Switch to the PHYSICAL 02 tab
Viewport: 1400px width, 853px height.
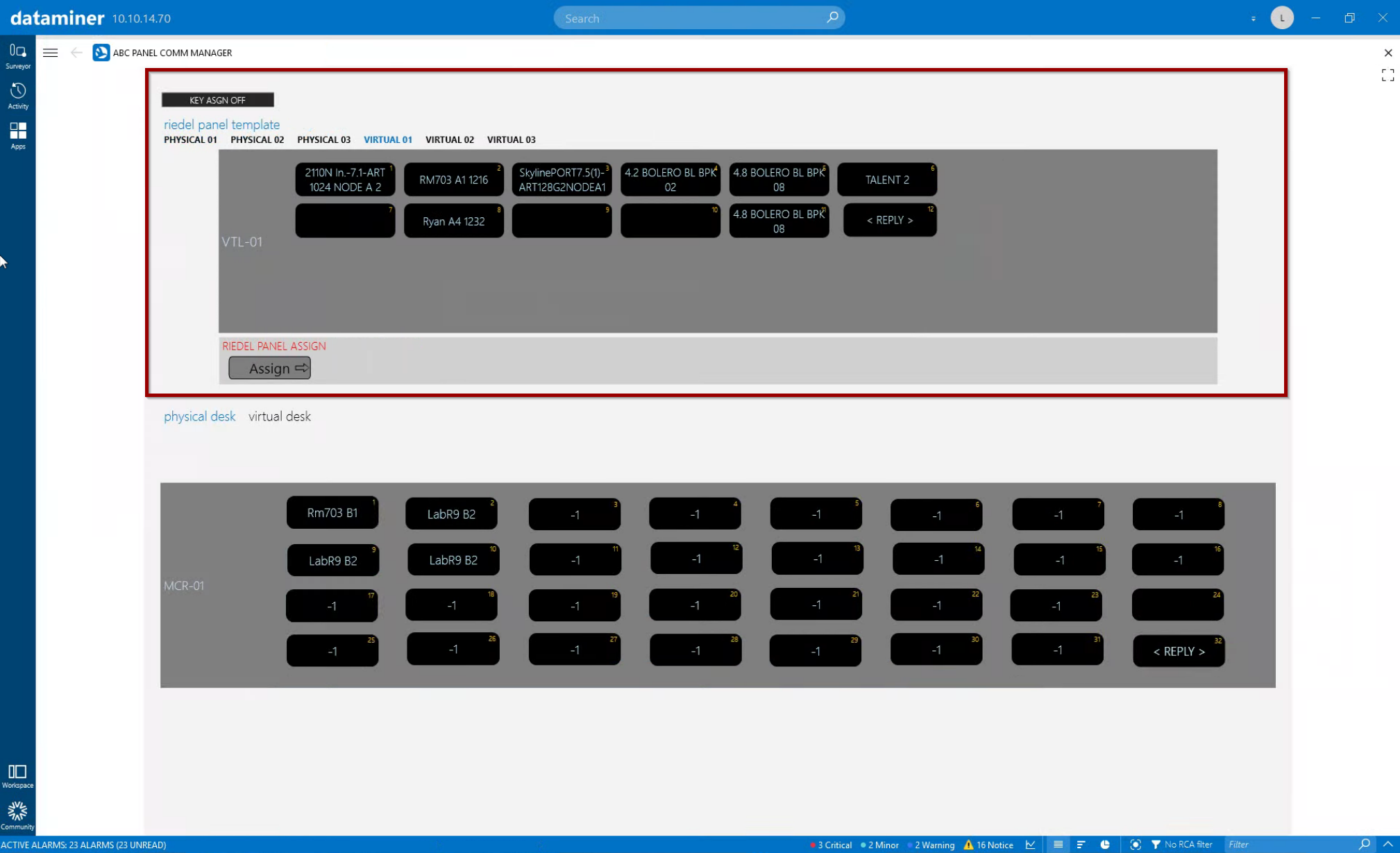click(x=257, y=140)
